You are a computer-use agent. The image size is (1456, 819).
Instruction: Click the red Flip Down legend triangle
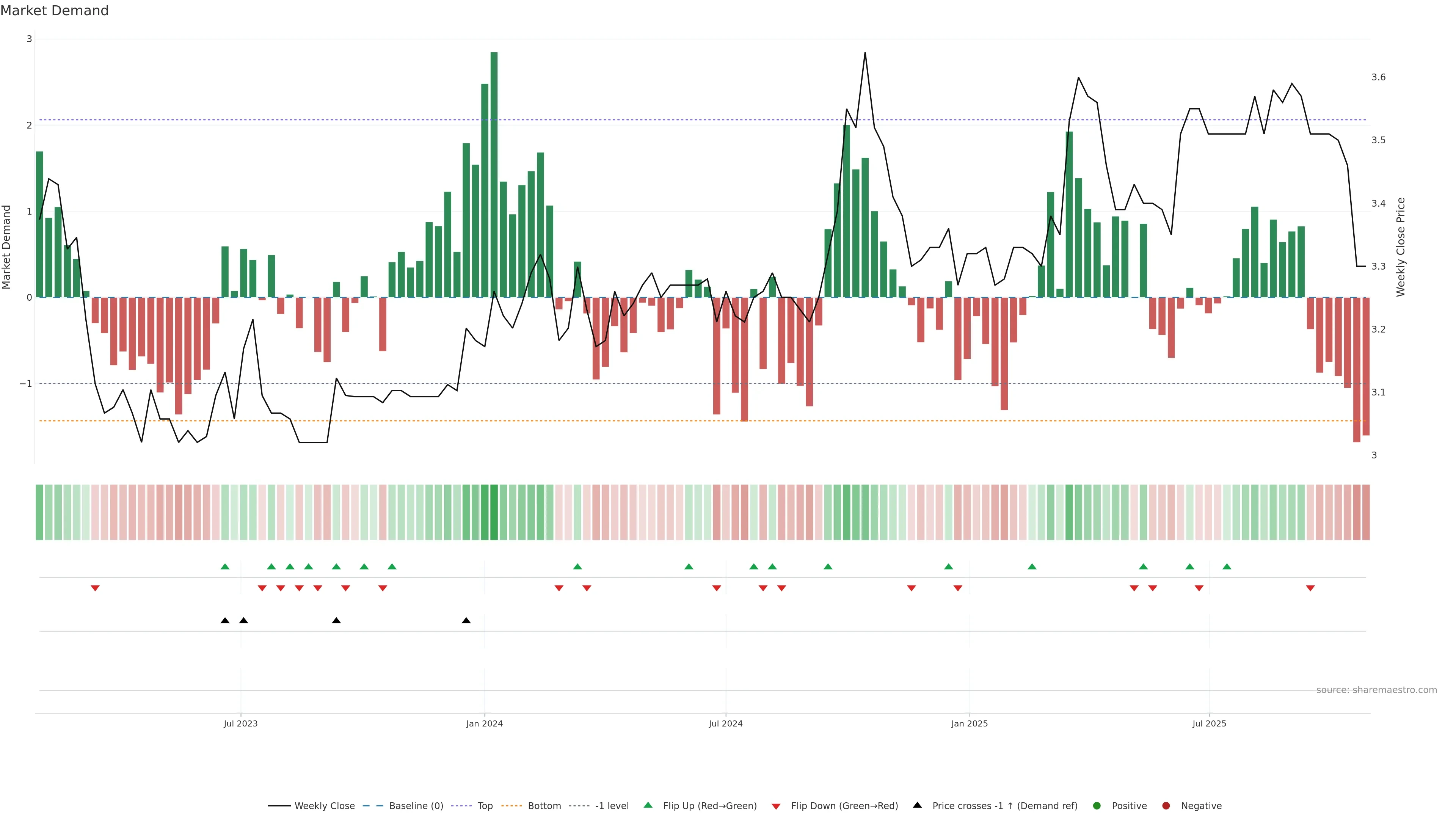click(776, 806)
